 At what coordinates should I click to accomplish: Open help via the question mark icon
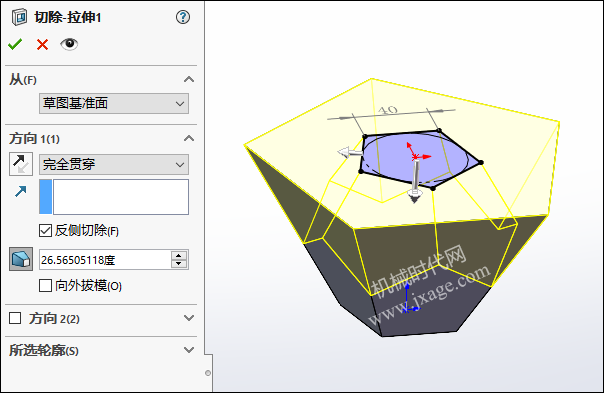183,17
